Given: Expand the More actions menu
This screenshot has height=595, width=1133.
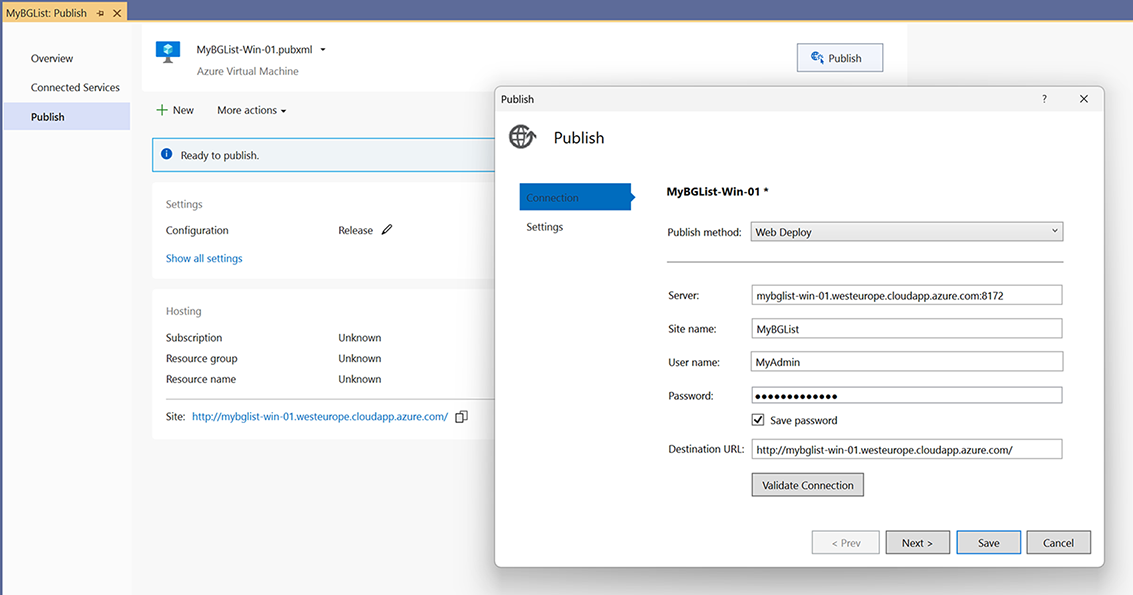Looking at the screenshot, I should pos(251,110).
